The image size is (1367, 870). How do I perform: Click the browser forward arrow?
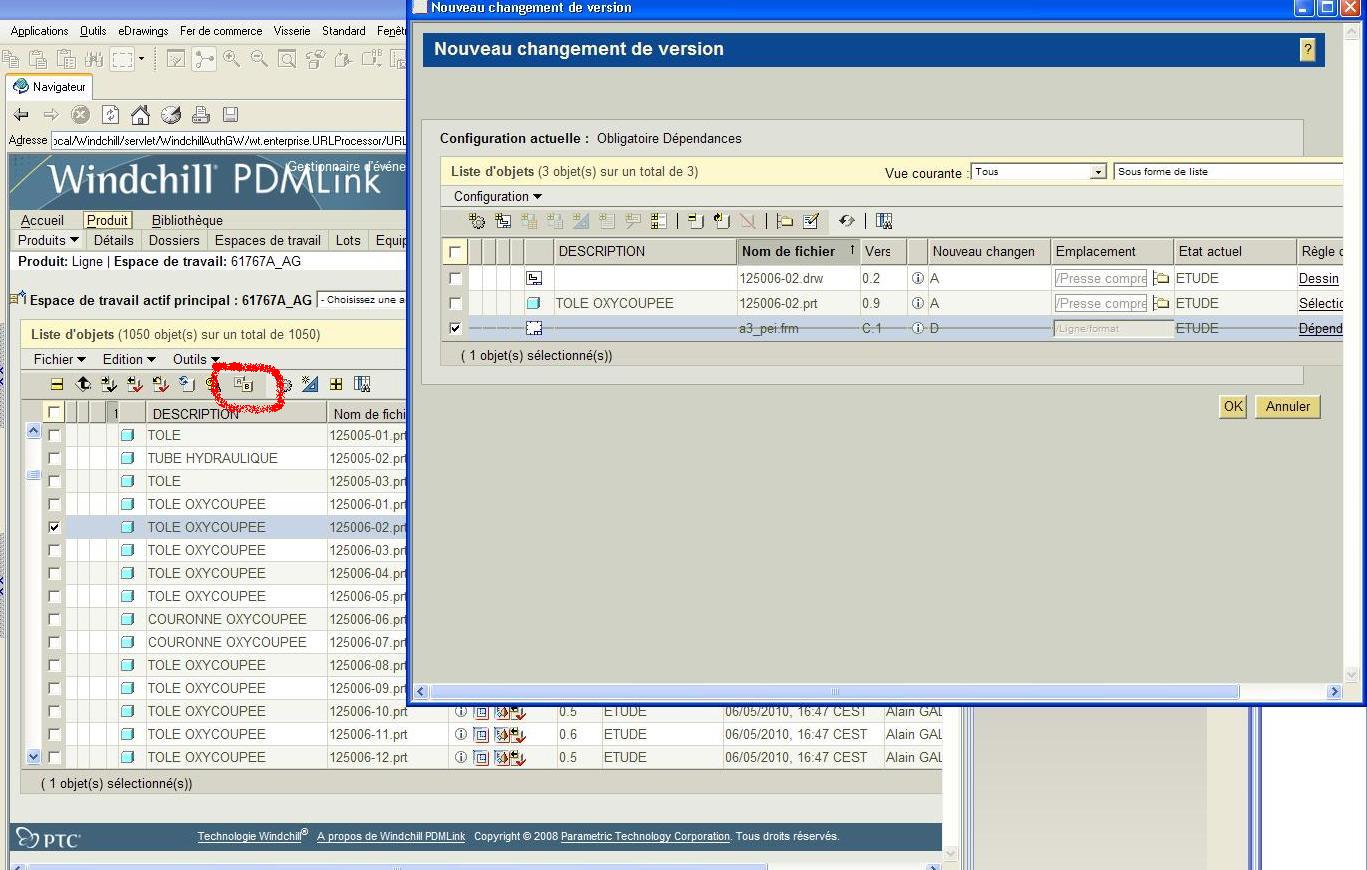[x=51, y=115]
